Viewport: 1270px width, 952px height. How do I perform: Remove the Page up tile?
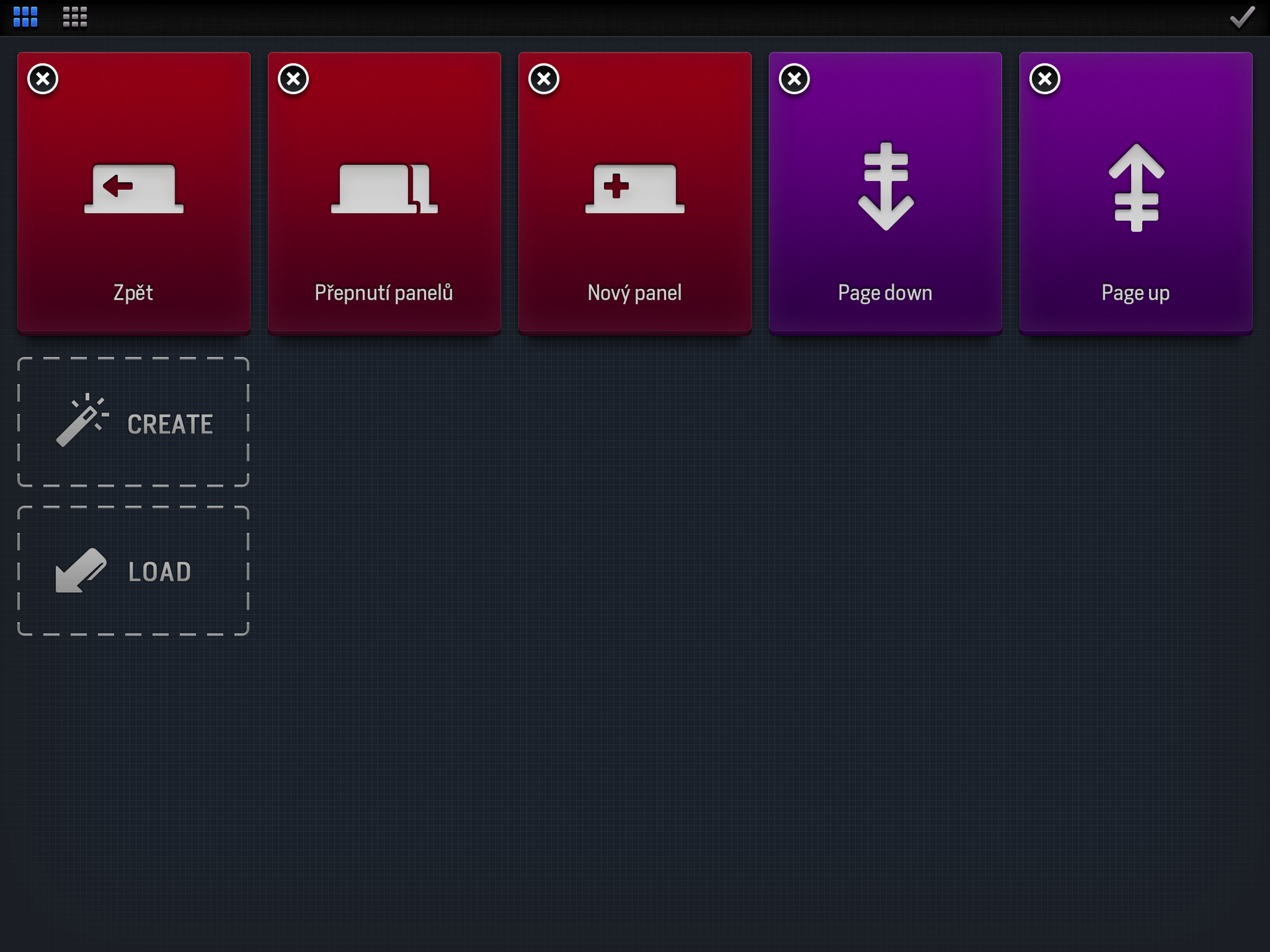1044,79
